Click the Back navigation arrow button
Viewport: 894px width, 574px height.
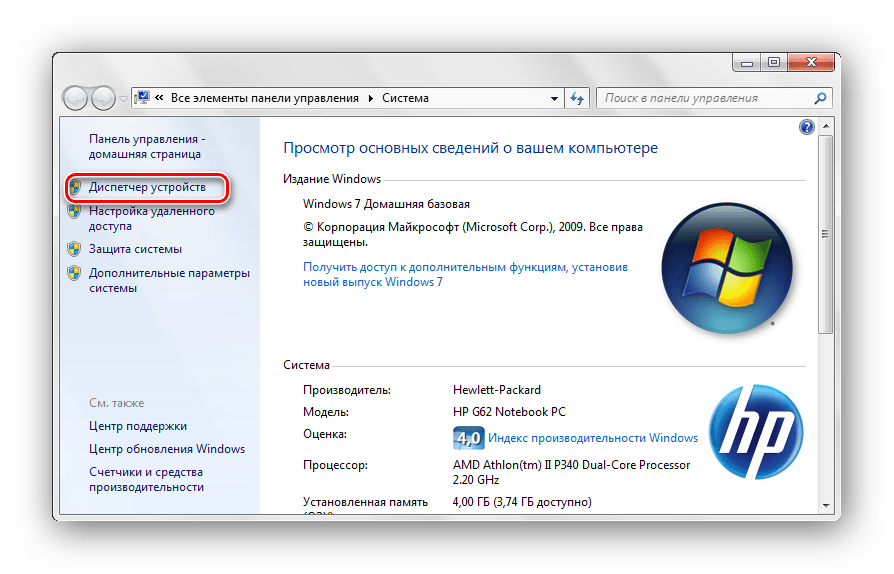(x=76, y=98)
